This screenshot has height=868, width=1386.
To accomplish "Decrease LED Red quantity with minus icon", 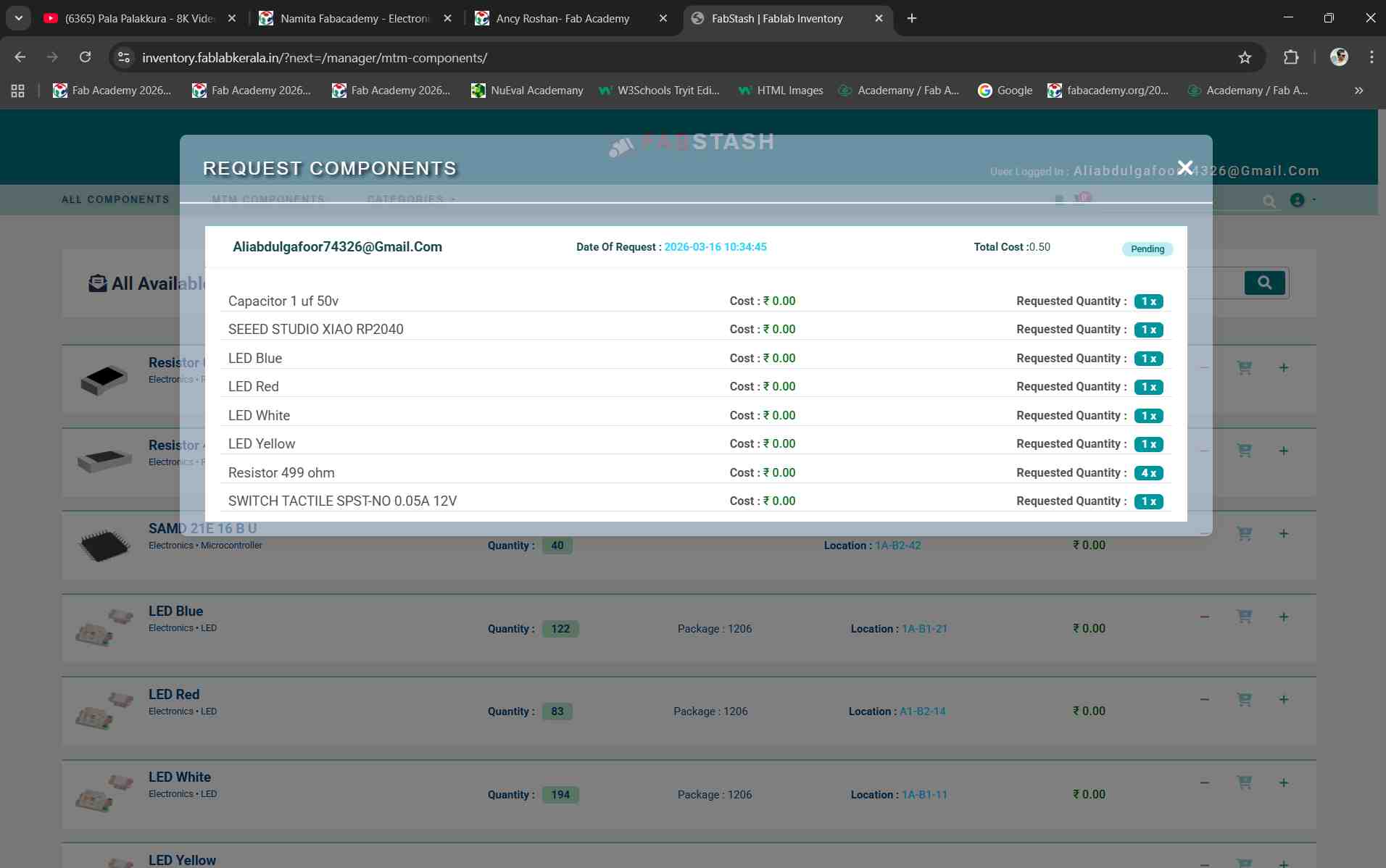I will point(1205,699).
